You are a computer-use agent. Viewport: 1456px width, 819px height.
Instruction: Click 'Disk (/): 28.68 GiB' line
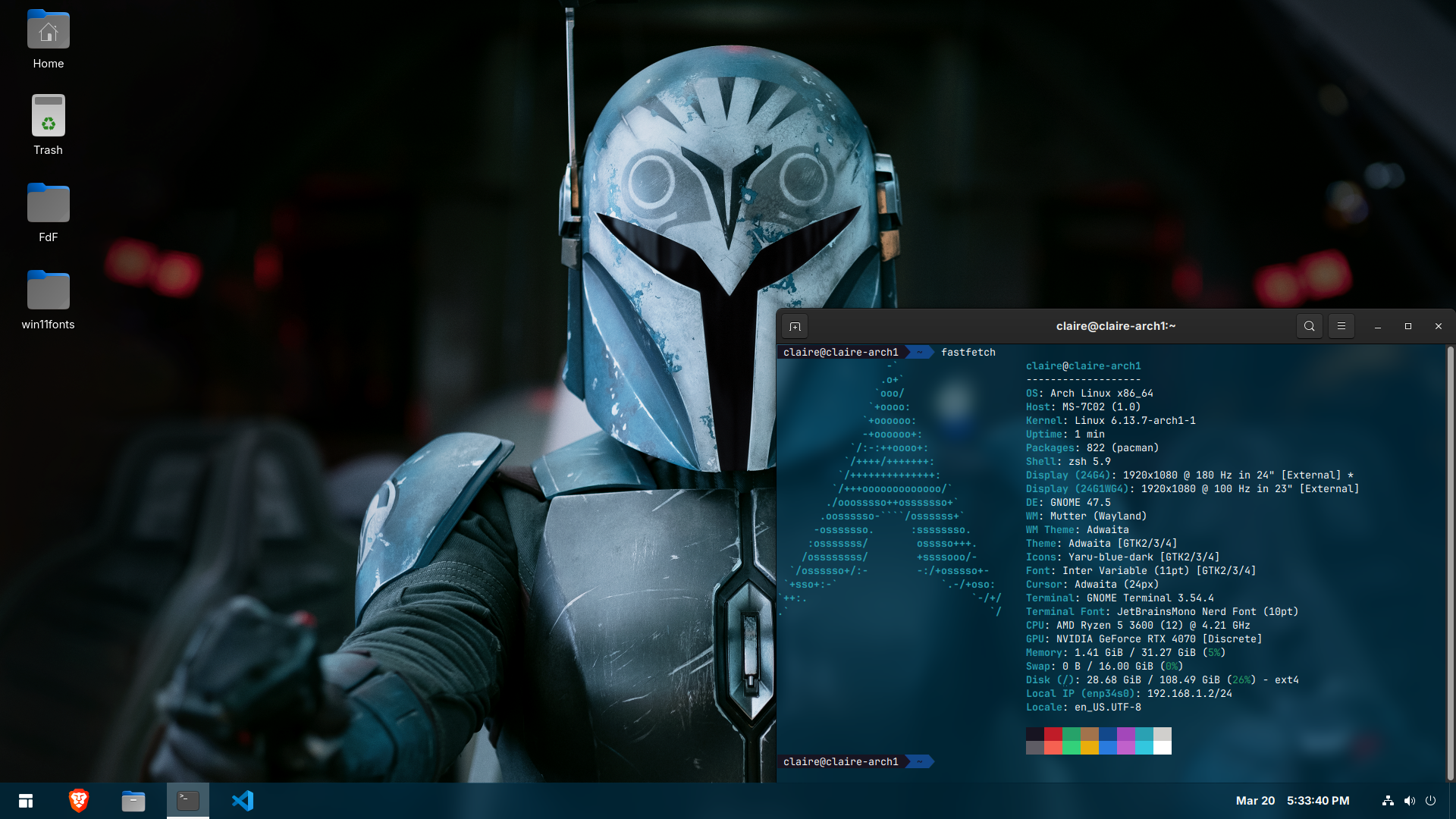pos(1163,680)
